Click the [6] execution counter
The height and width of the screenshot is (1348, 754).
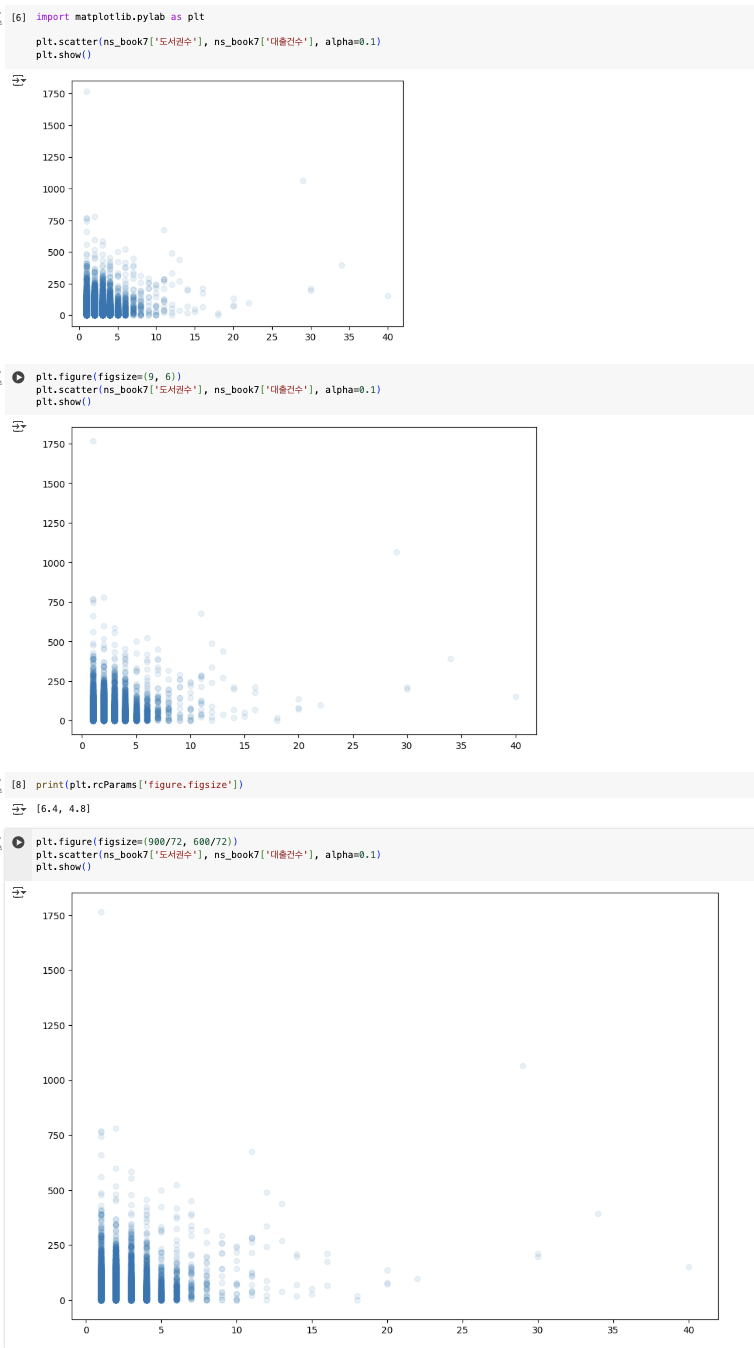(x=18, y=17)
